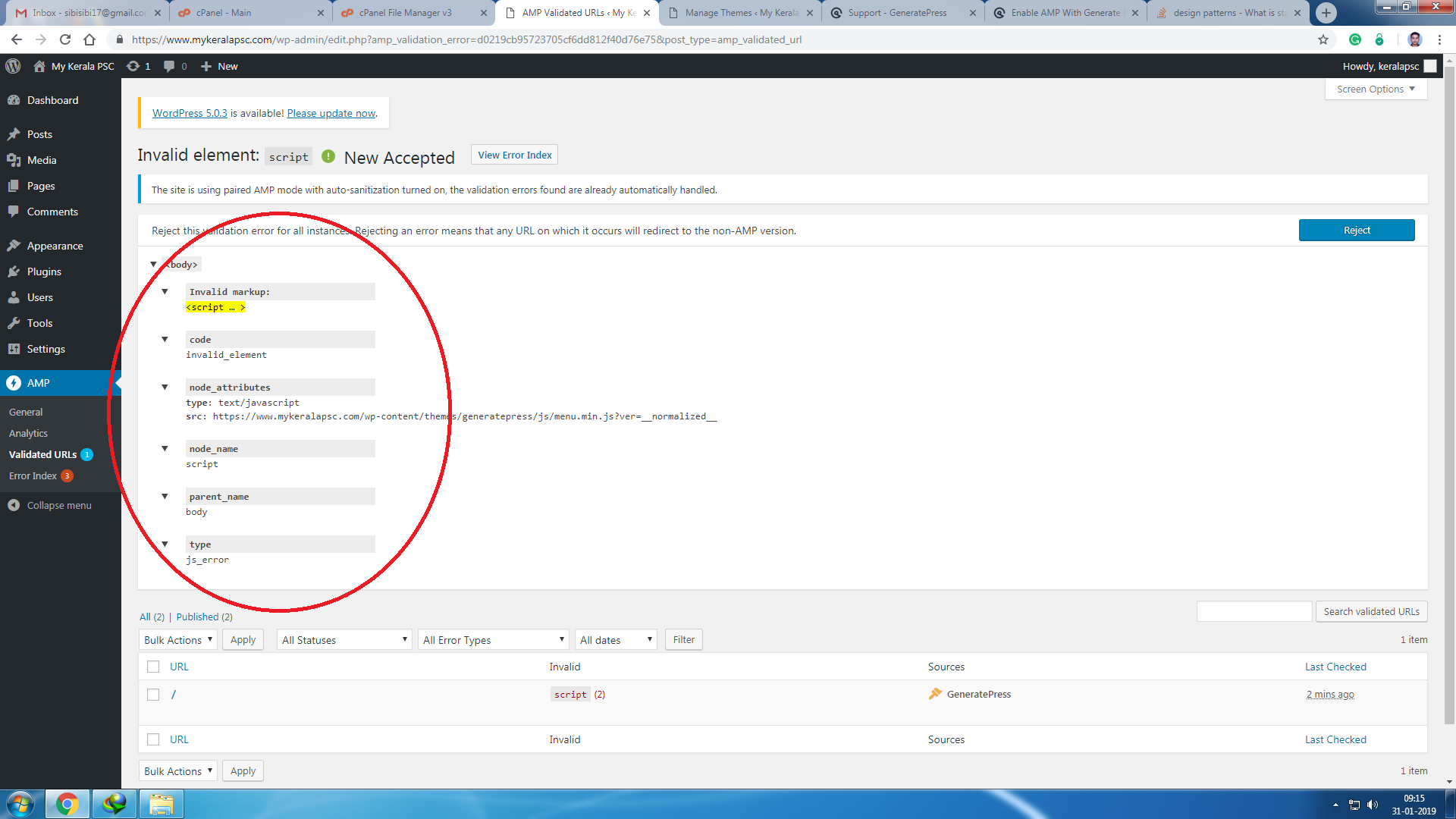Open comments bubble icon in admin bar
1456x819 pixels.
(169, 66)
